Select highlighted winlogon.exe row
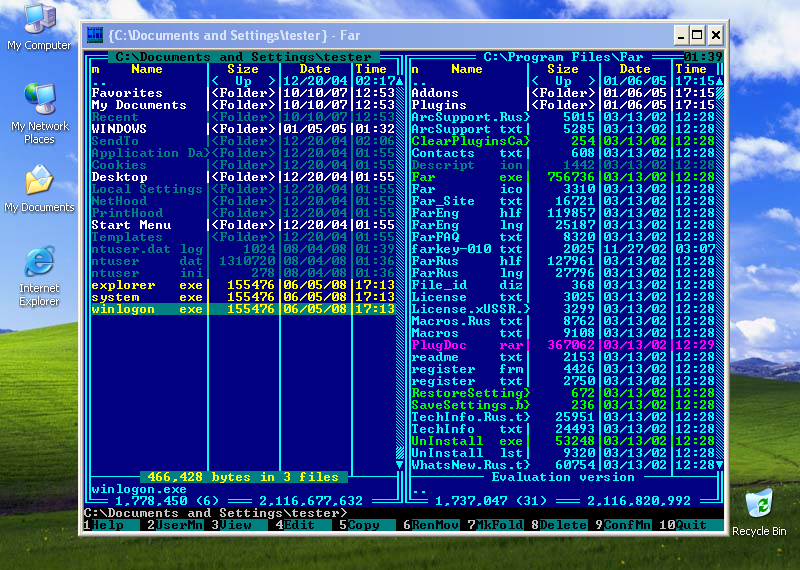 tap(243, 309)
